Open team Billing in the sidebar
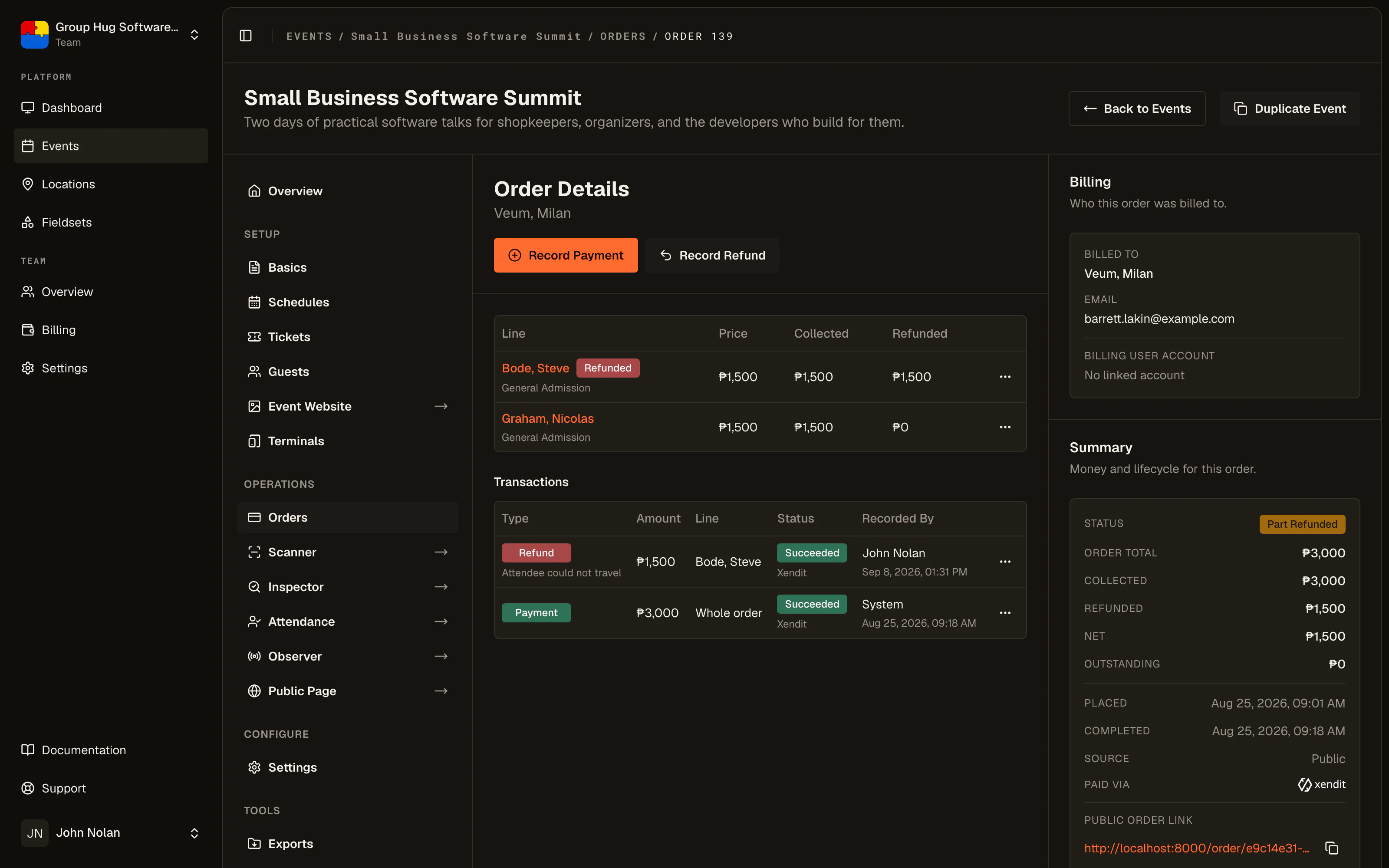This screenshot has height=868, width=1389. pos(111,330)
